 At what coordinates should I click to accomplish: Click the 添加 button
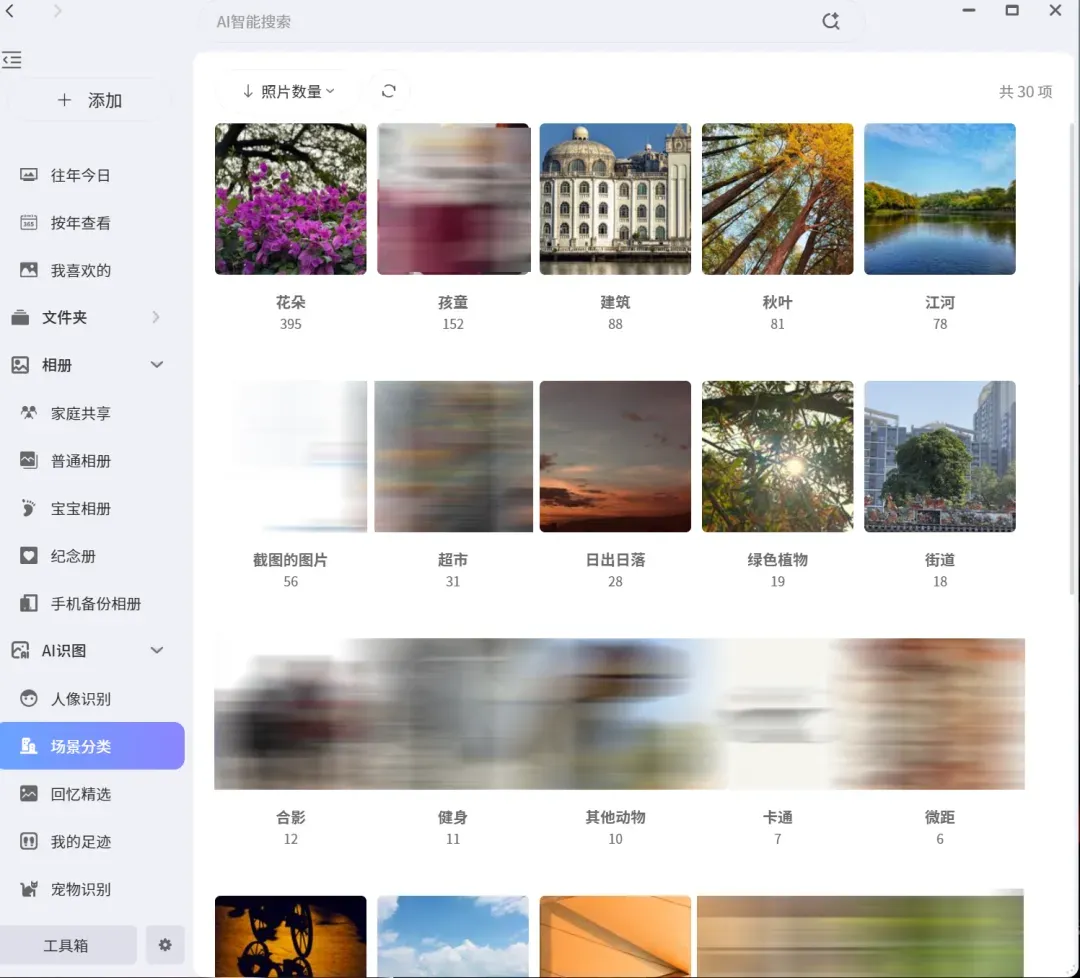click(x=89, y=100)
